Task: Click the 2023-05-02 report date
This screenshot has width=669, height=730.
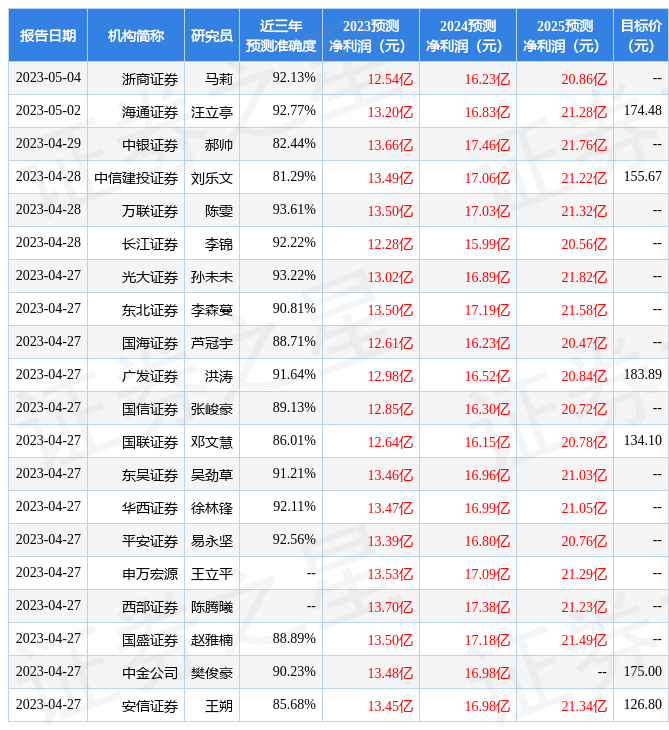Action: click(x=48, y=110)
